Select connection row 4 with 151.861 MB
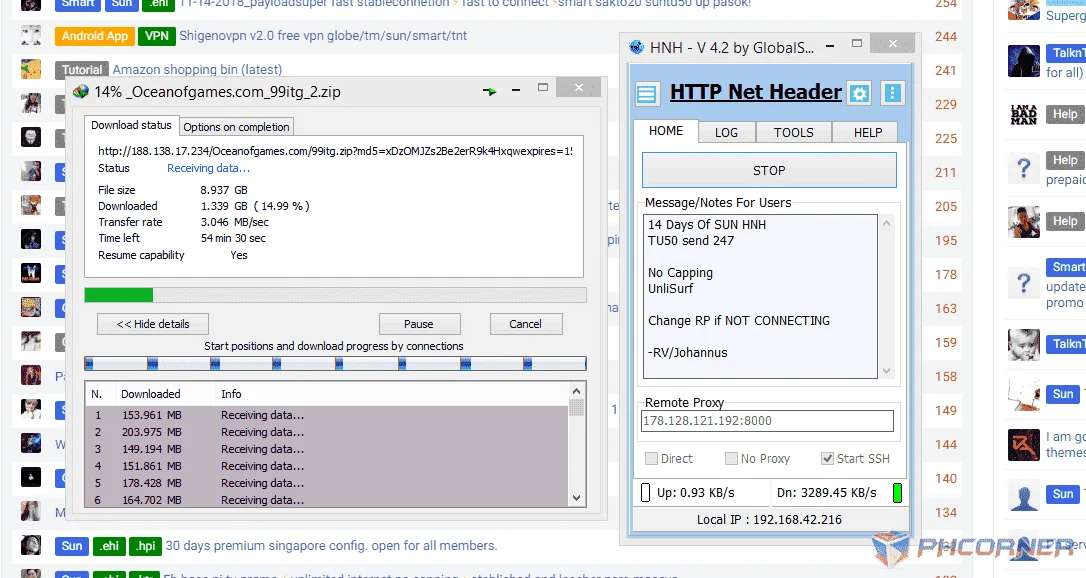The width and height of the screenshot is (1086, 578). (x=326, y=466)
